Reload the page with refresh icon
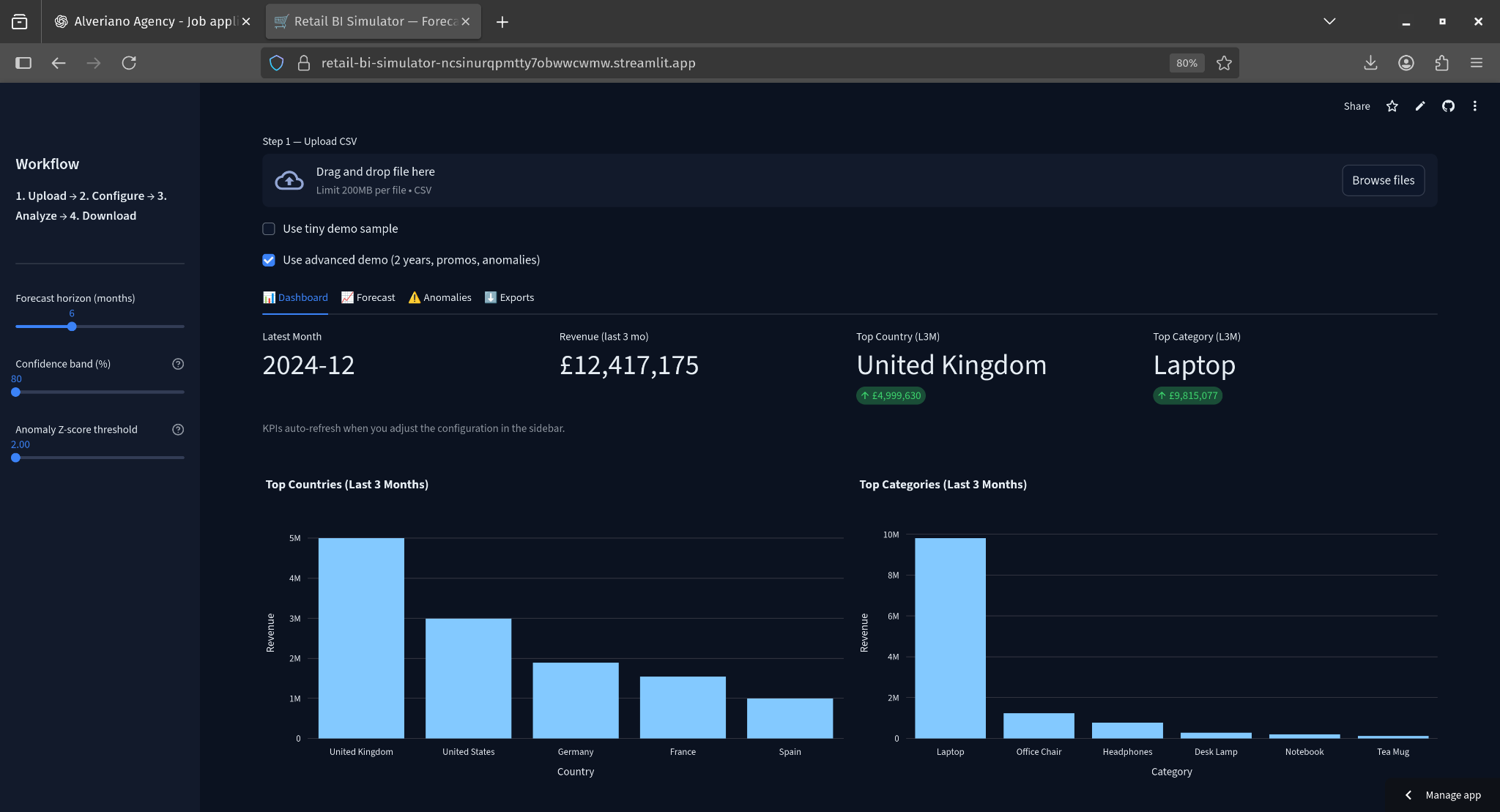The height and width of the screenshot is (812, 1500). (129, 63)
